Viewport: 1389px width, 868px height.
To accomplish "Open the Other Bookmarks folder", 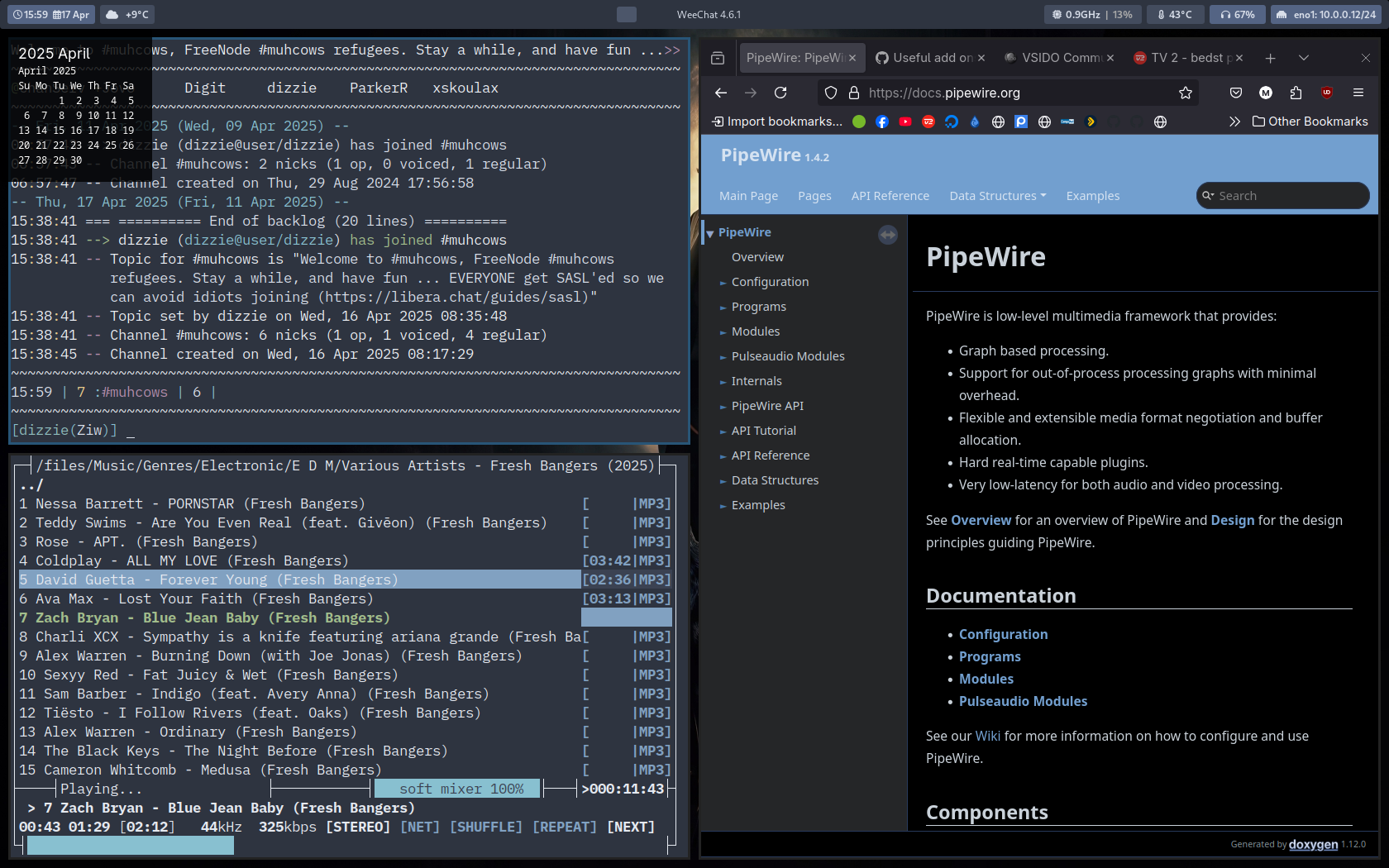I will (1310, 122).
